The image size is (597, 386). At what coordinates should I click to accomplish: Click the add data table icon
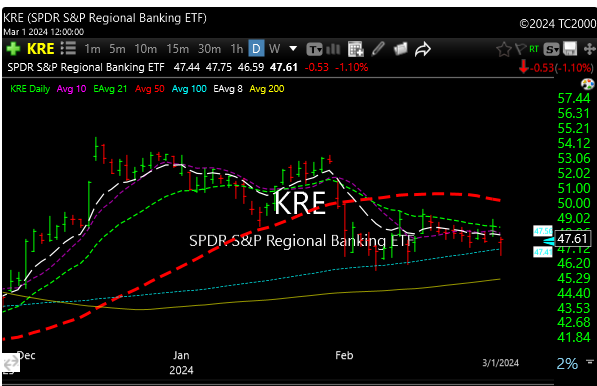[356, 49]
